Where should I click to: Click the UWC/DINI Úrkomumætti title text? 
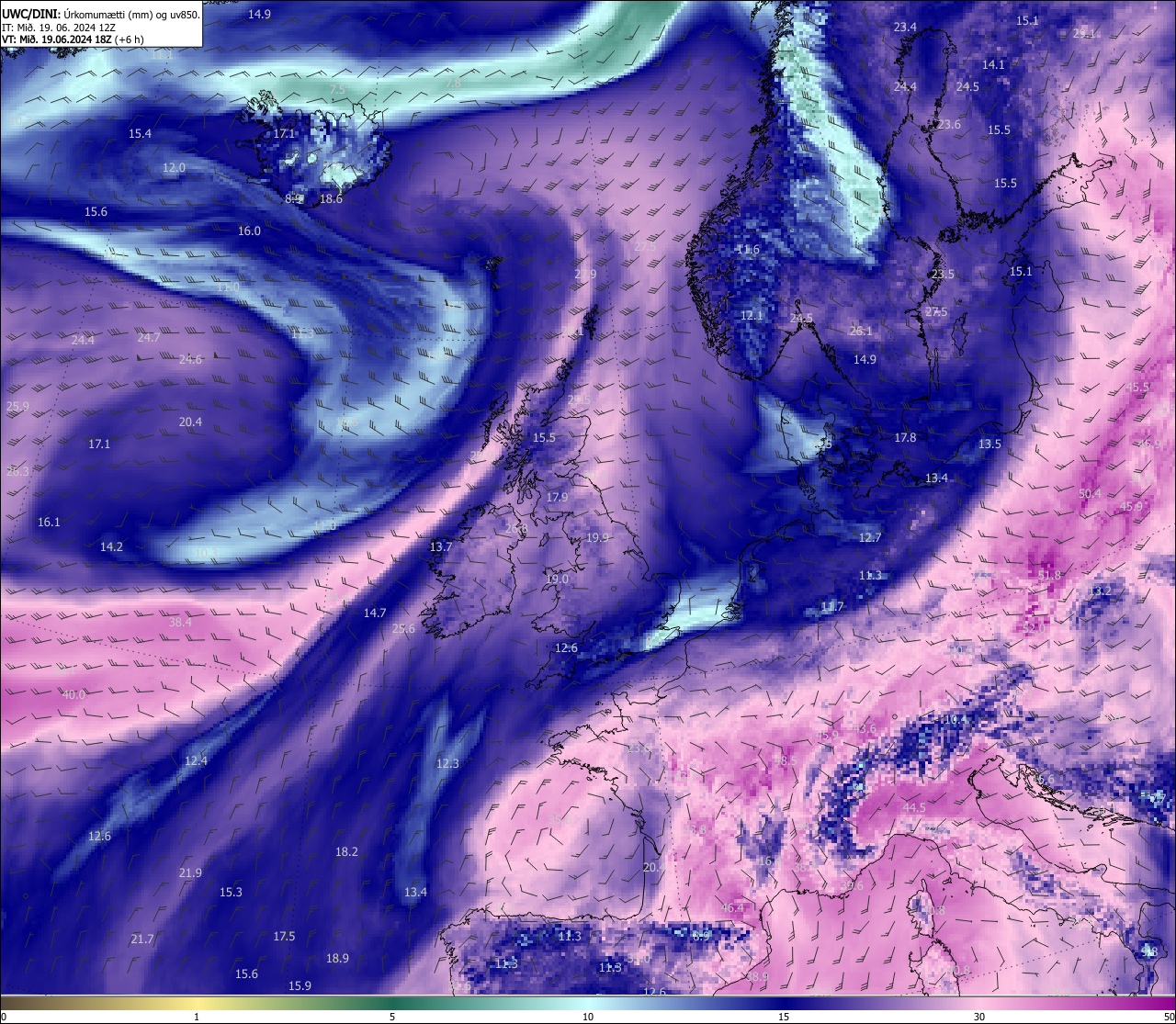pos(99,14)
